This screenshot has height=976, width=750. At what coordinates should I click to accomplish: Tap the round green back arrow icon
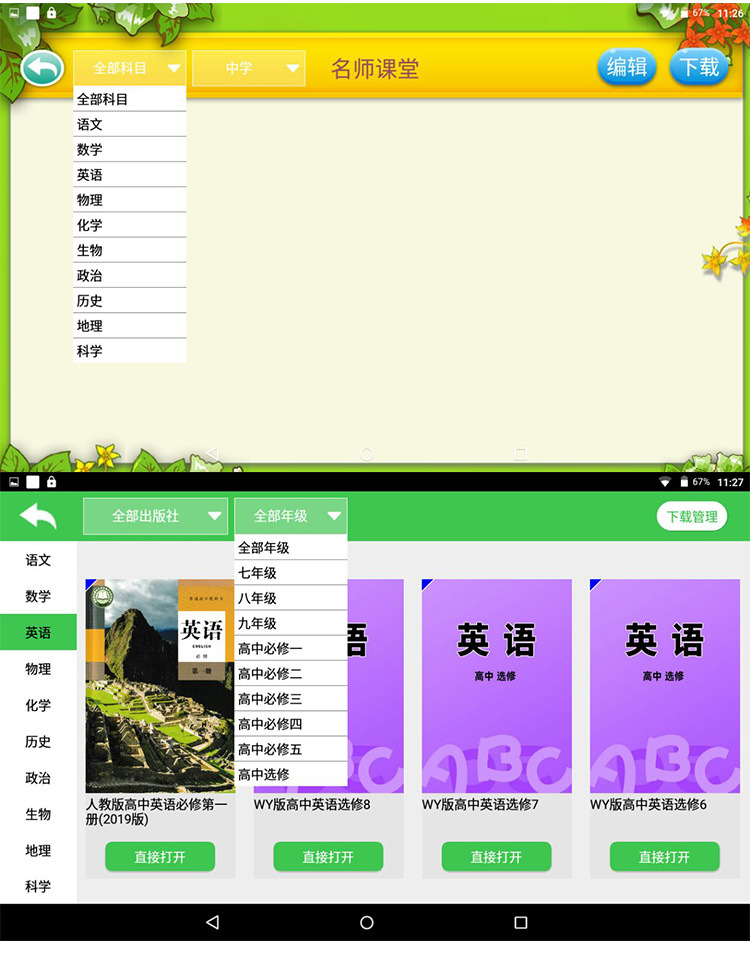point(42,68)
